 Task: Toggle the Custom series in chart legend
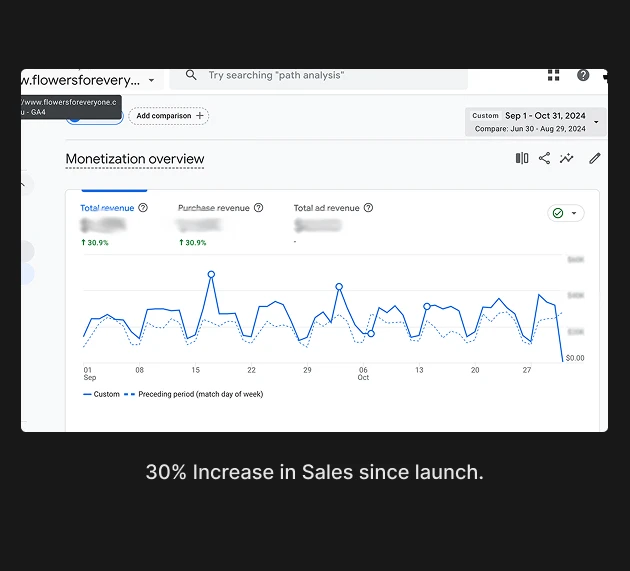coord(101,394)
